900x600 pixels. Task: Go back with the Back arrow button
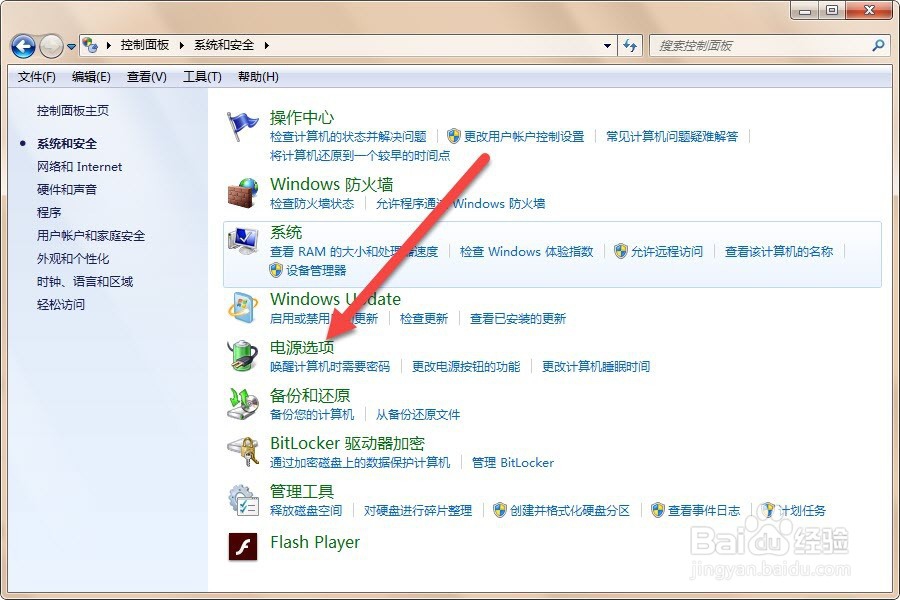(x=23, y=46)
